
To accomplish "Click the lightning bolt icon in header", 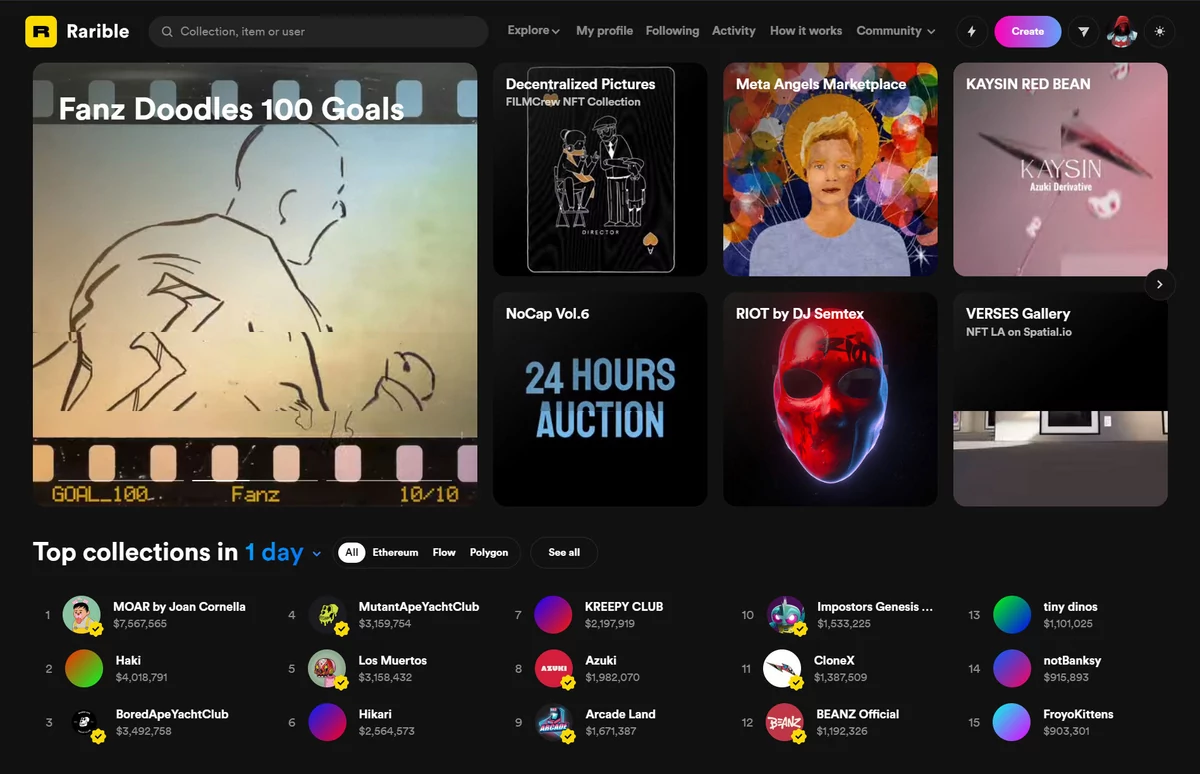I will (971, 32).
